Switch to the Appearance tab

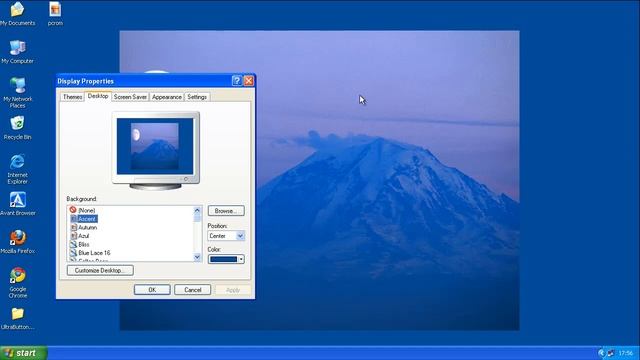[x=167, y=97]
